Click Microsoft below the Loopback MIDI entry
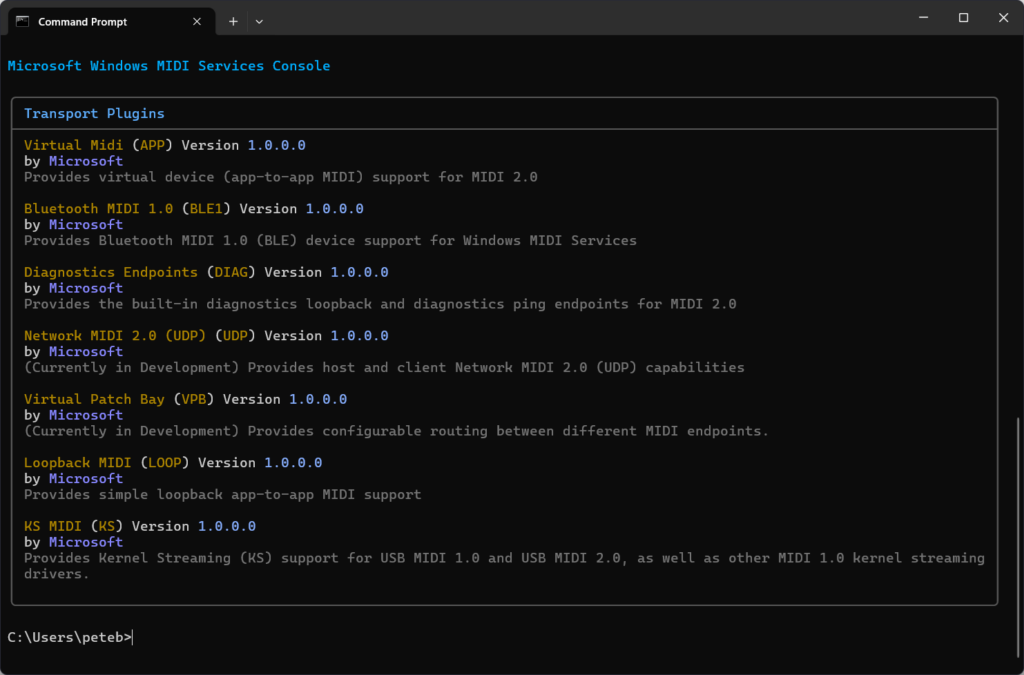 (86, 478)
